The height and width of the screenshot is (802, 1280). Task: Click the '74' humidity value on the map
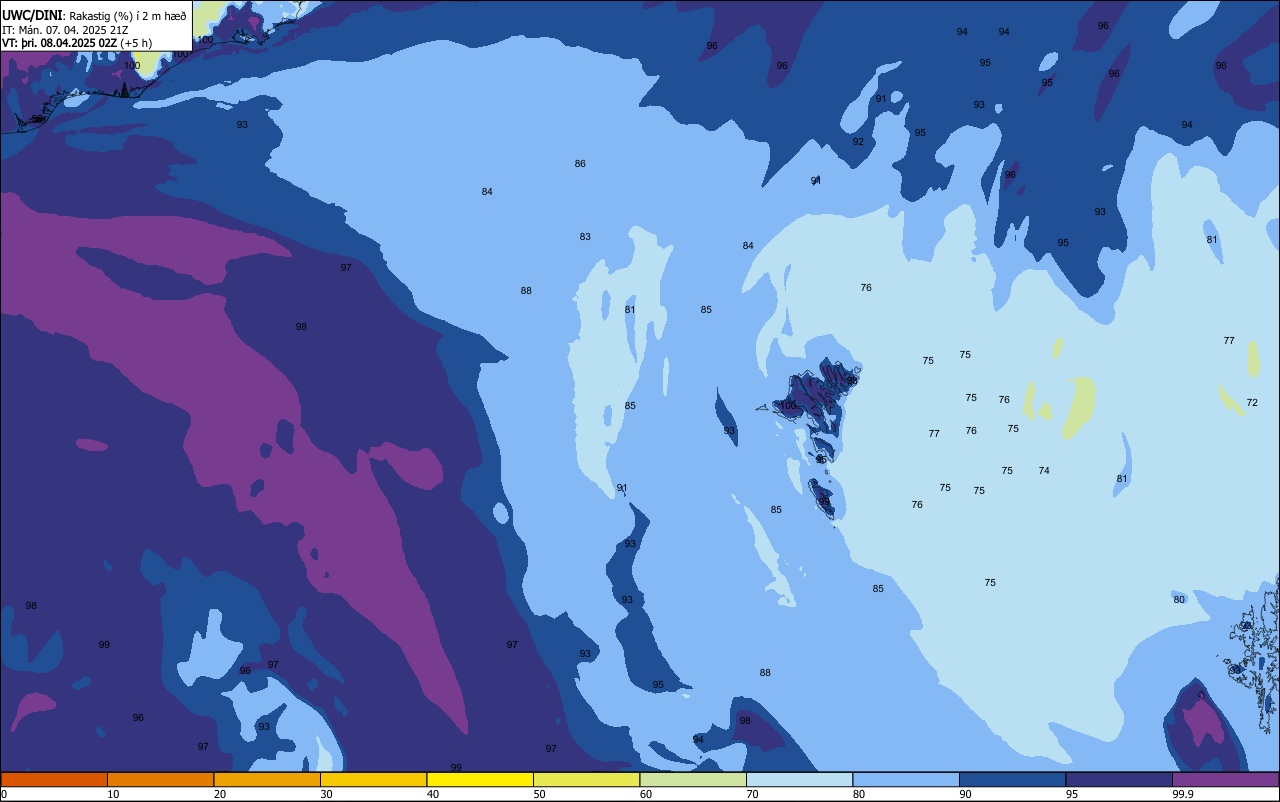tap(1044, 470)
